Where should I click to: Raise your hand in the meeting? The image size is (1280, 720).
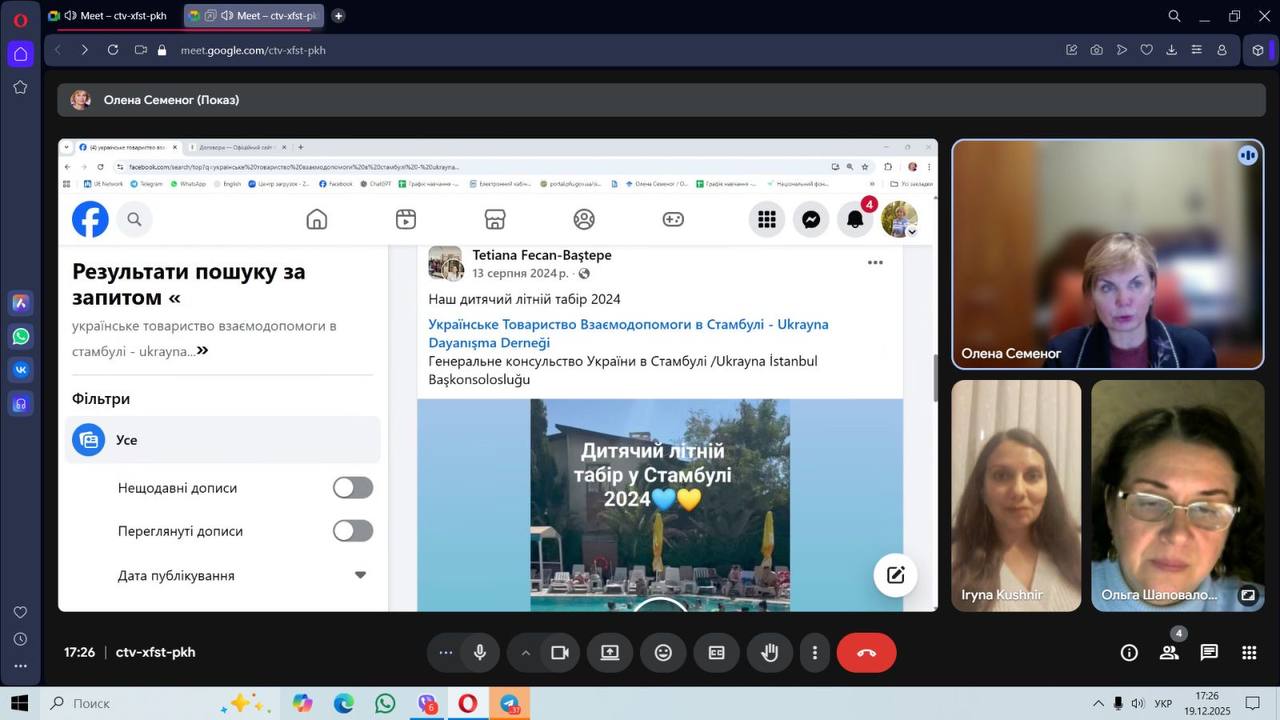pyautogui.click(x=769, y=653)
